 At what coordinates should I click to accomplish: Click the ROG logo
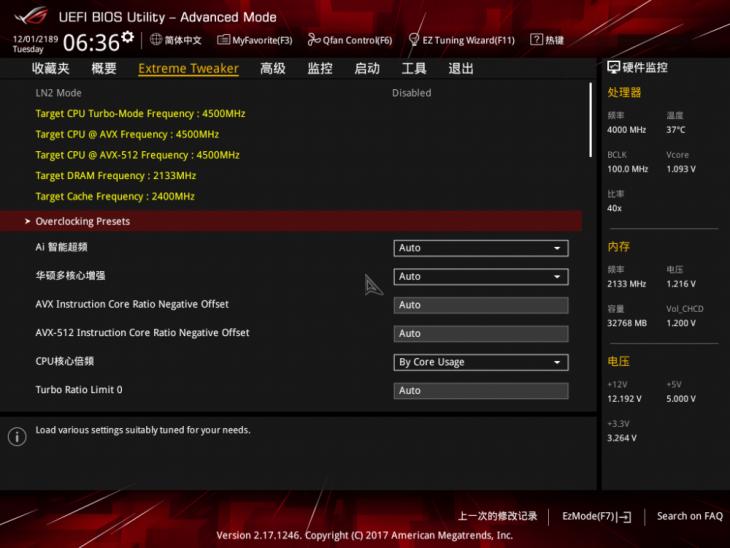pyautogui.click(x=31, y=15)
